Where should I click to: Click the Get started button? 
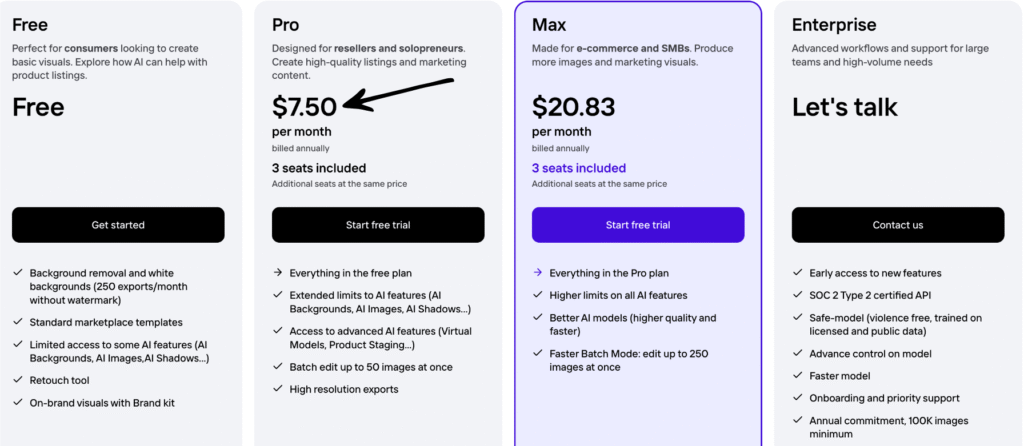pos(118,225)
